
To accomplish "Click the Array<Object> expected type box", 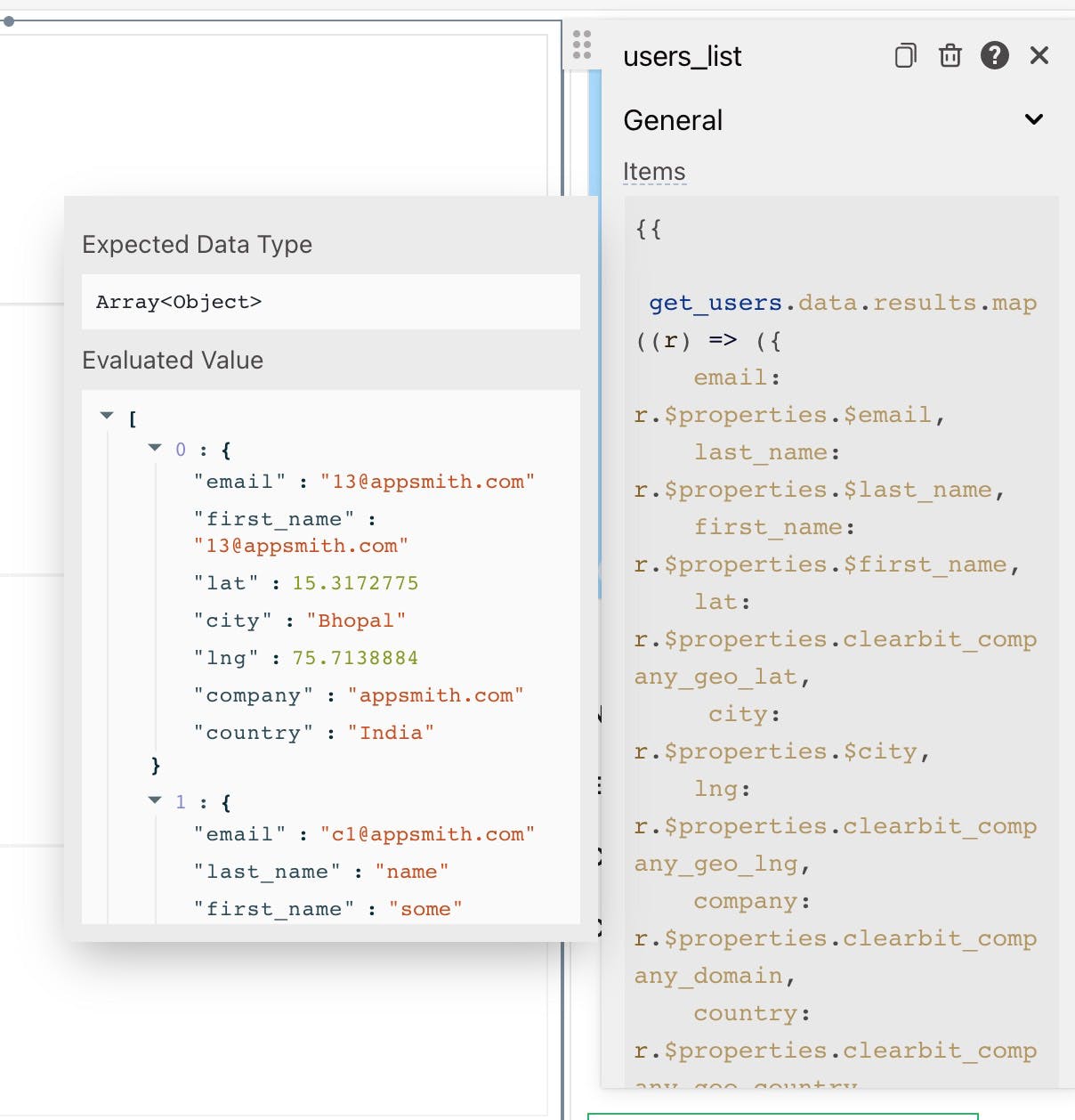I will [x=330, y=302].
